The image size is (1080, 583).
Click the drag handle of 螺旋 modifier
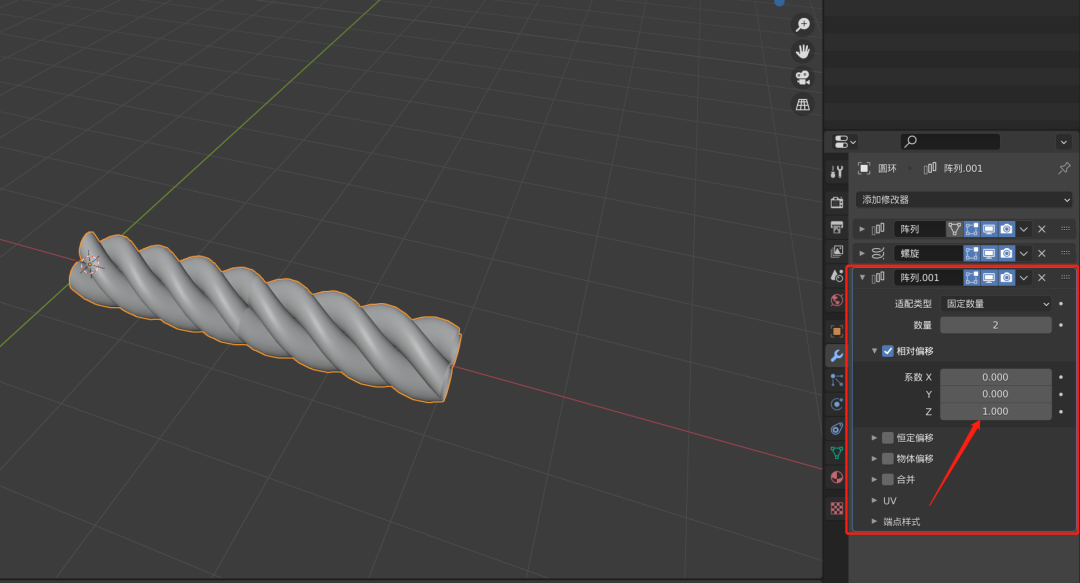tap(1066, 253)
